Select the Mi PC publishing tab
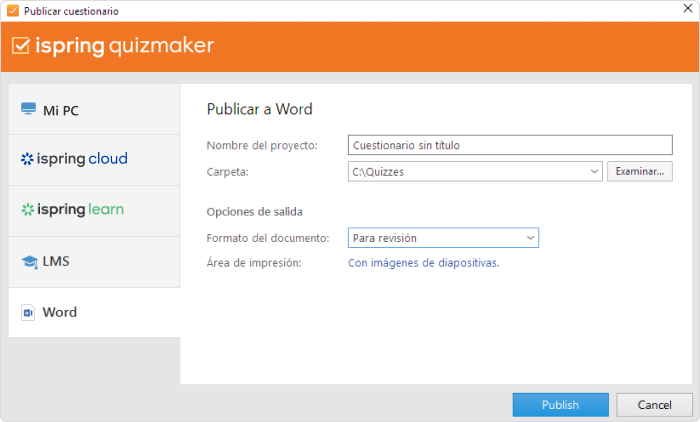The image size is (700, 422). (94, 109)
